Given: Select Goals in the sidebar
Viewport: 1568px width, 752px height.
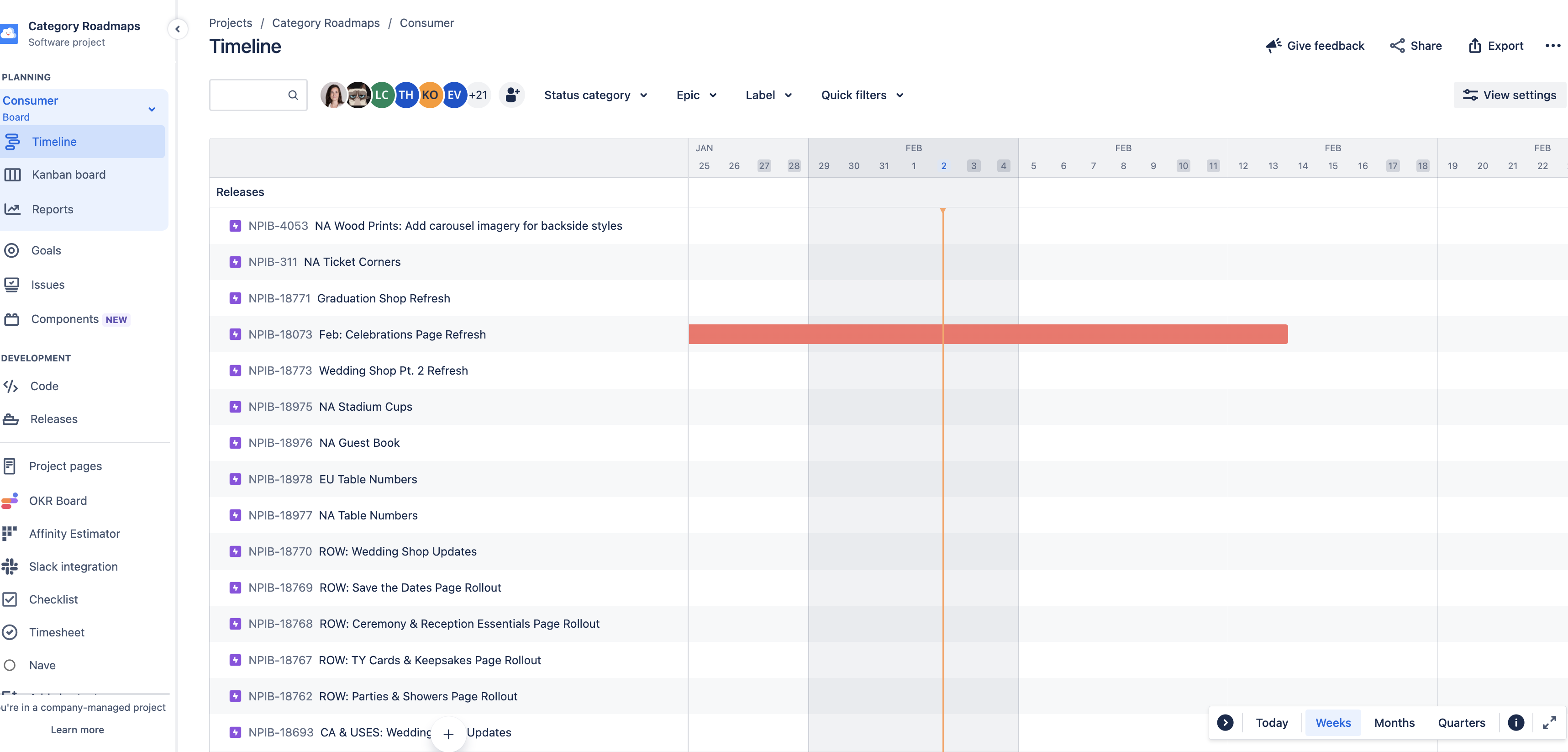Looking at the screenshot, I should (46, 250).
